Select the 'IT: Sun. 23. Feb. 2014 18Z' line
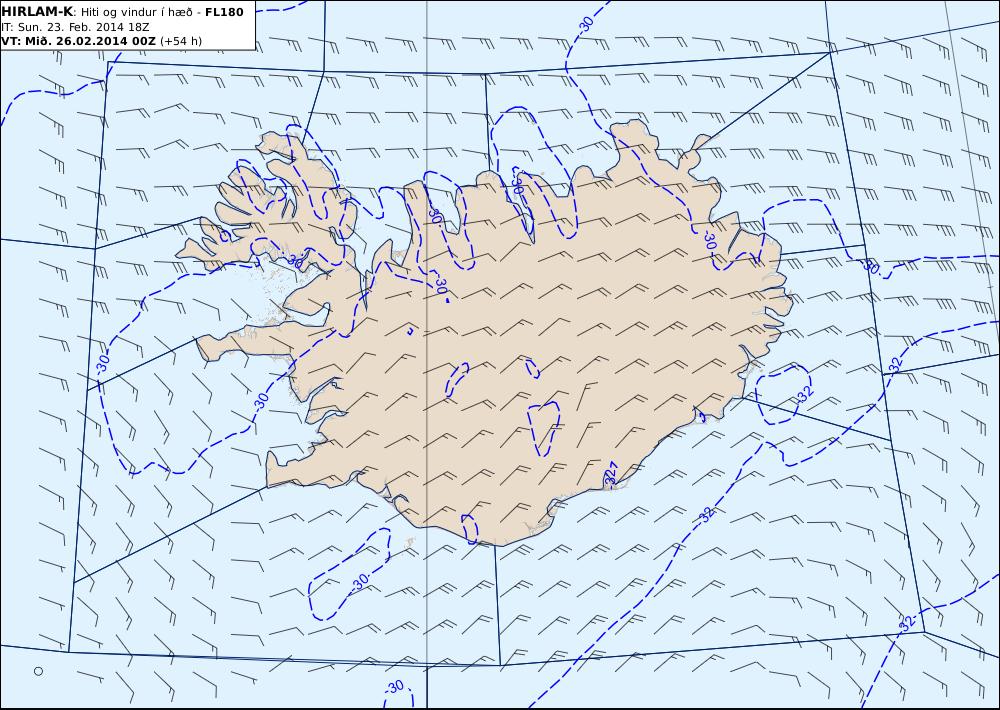This screenshot has height=710, width=1000. point(75,27)
